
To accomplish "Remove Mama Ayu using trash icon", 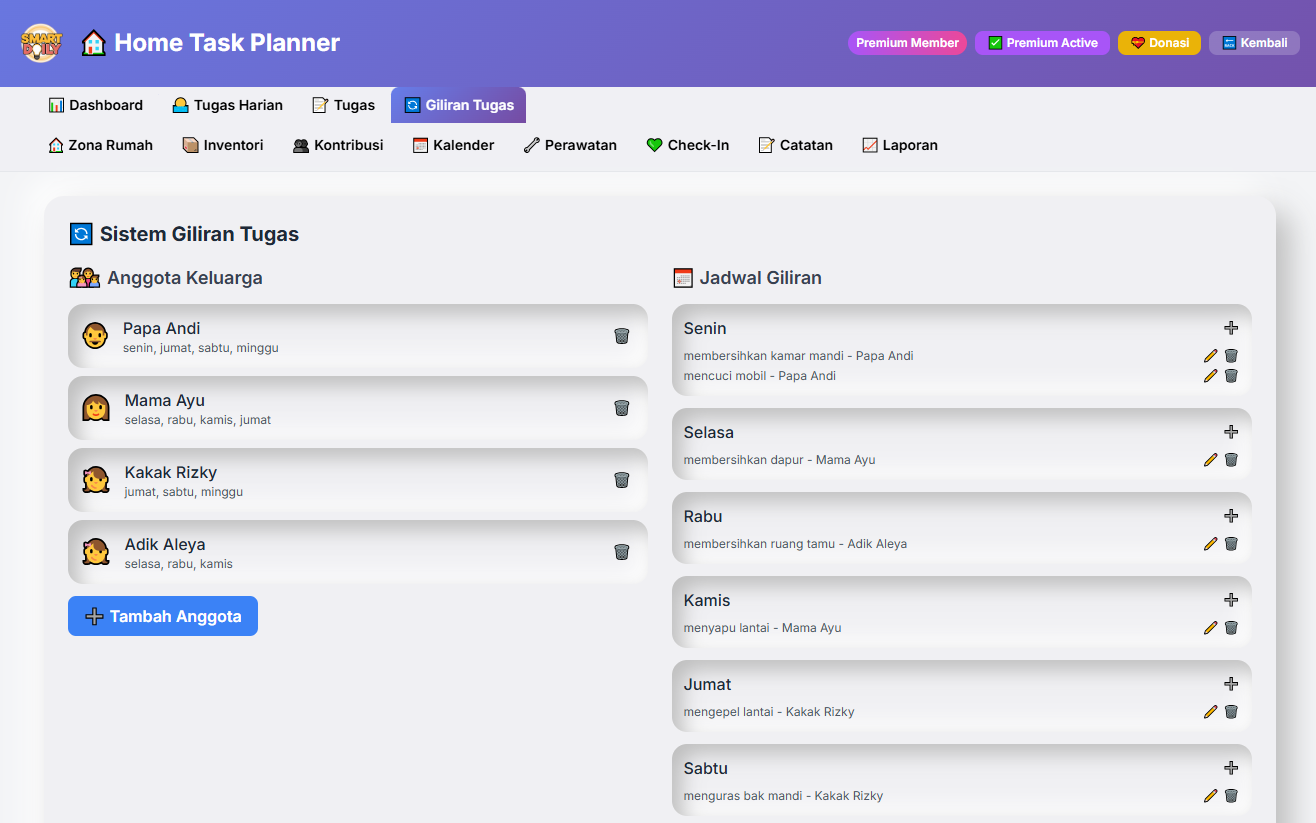I will (x=621, y=408).
